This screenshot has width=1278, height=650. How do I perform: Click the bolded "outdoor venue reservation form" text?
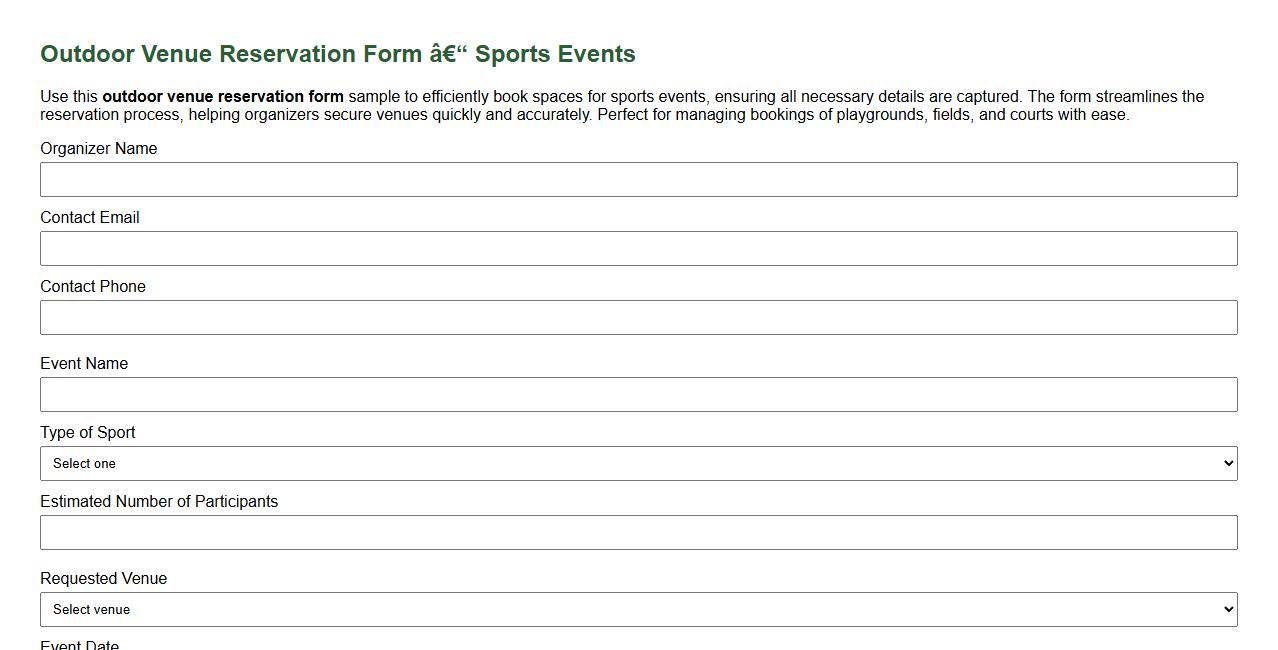(222, 96)
